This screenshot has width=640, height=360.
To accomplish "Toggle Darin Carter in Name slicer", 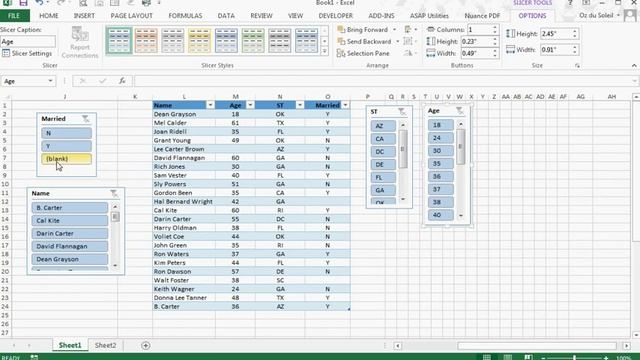I will click(x=70, y=233).
